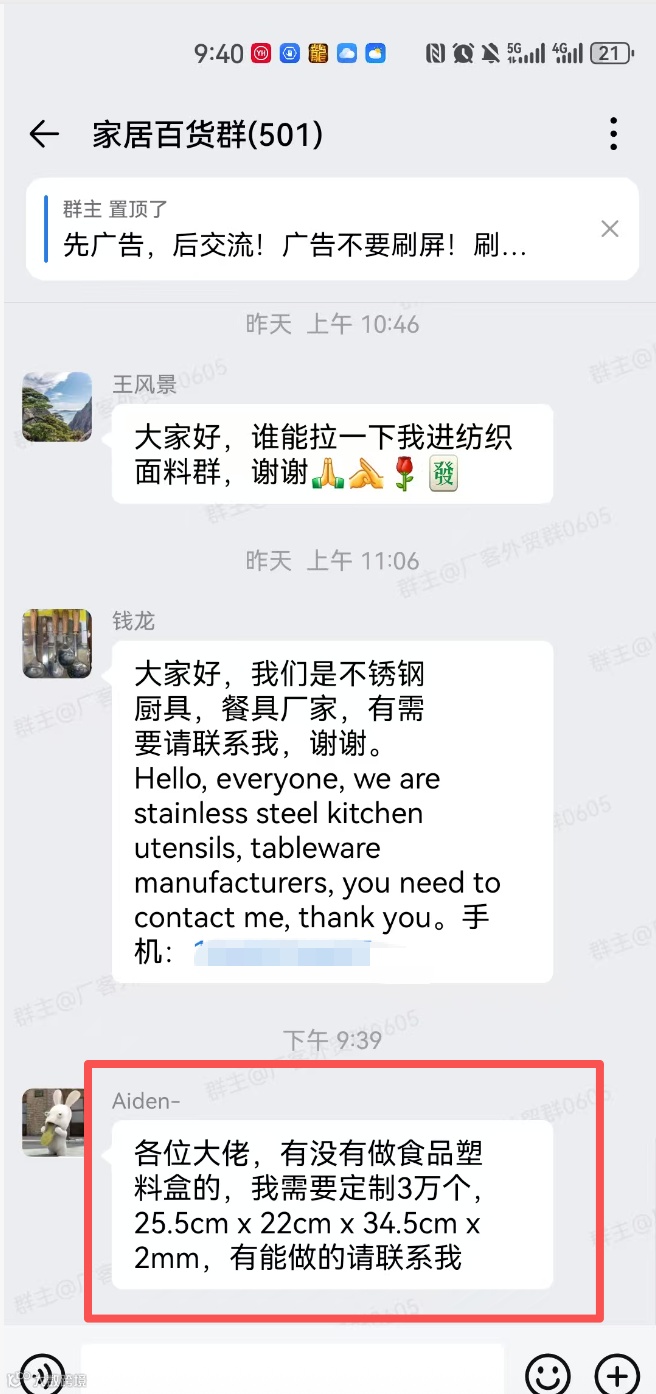Tap Aiden-'s food plastic box request
Image resolution: width=656 pixels, height=1394 pixels.
point(332,1205)
